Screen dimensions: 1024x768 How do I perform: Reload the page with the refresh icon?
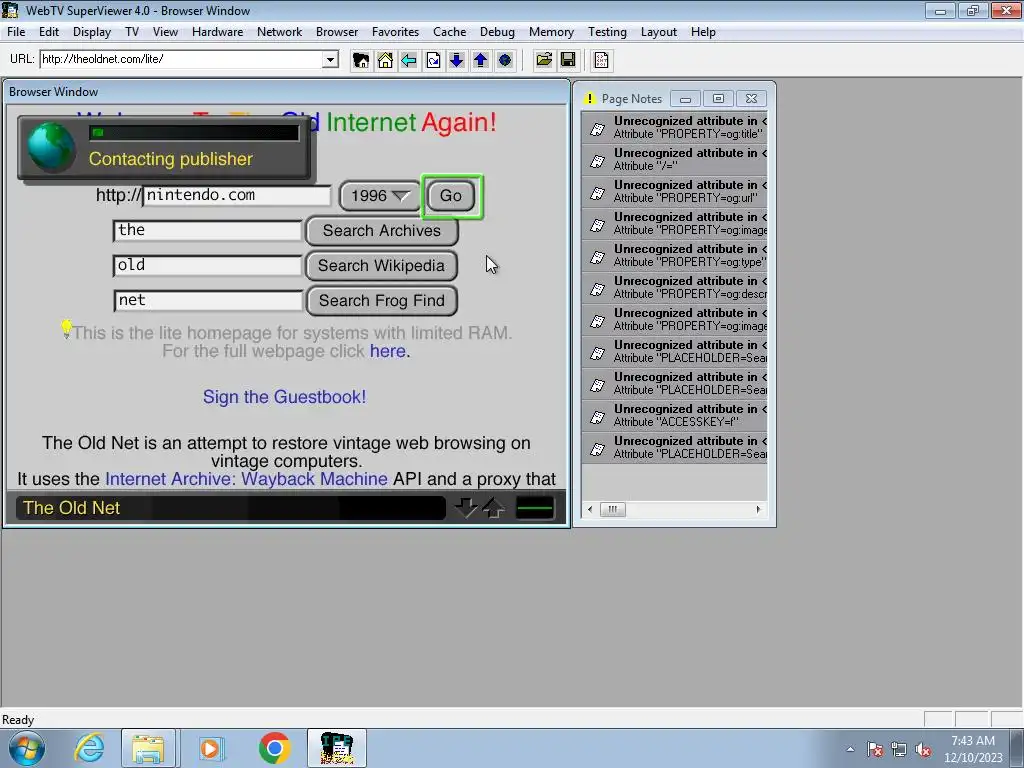click(x=433, y=61)
